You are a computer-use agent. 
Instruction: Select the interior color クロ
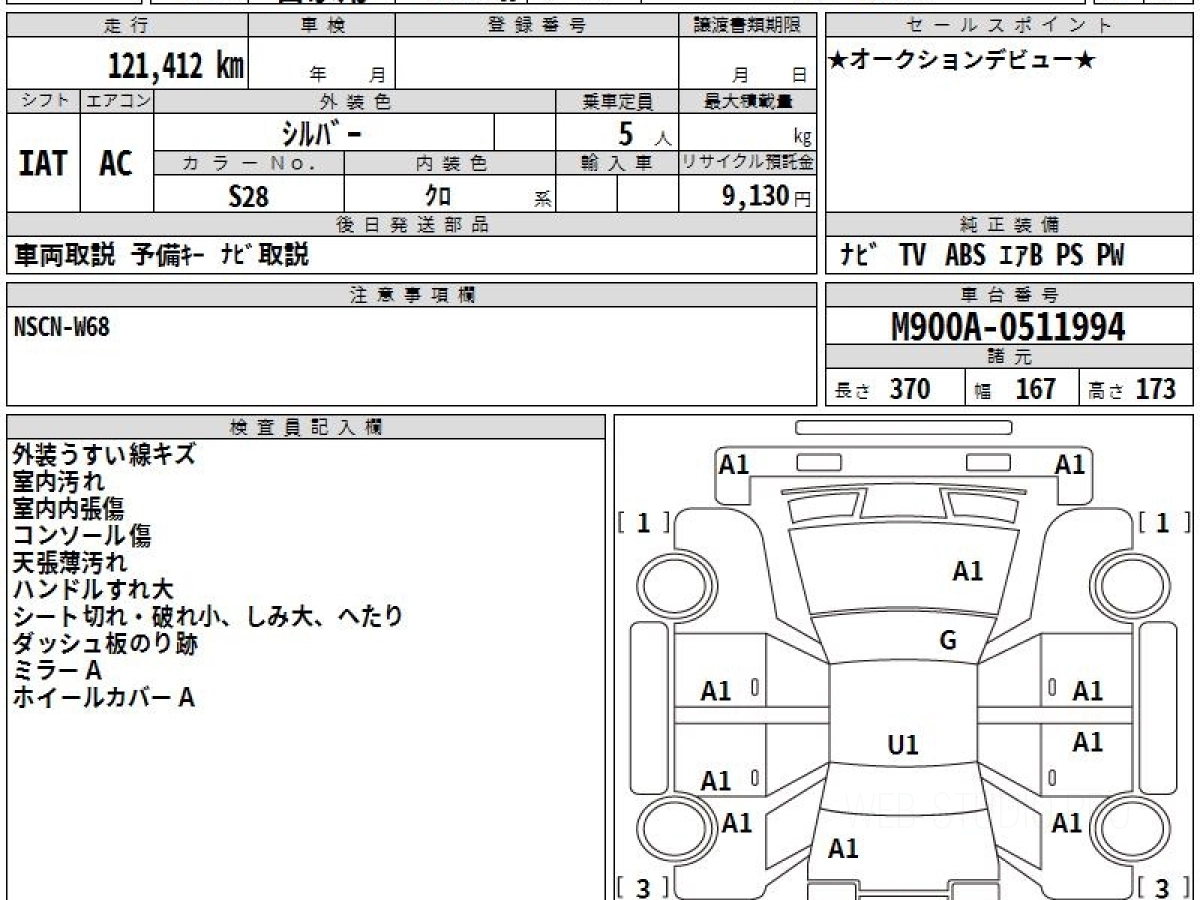[437, 196]
